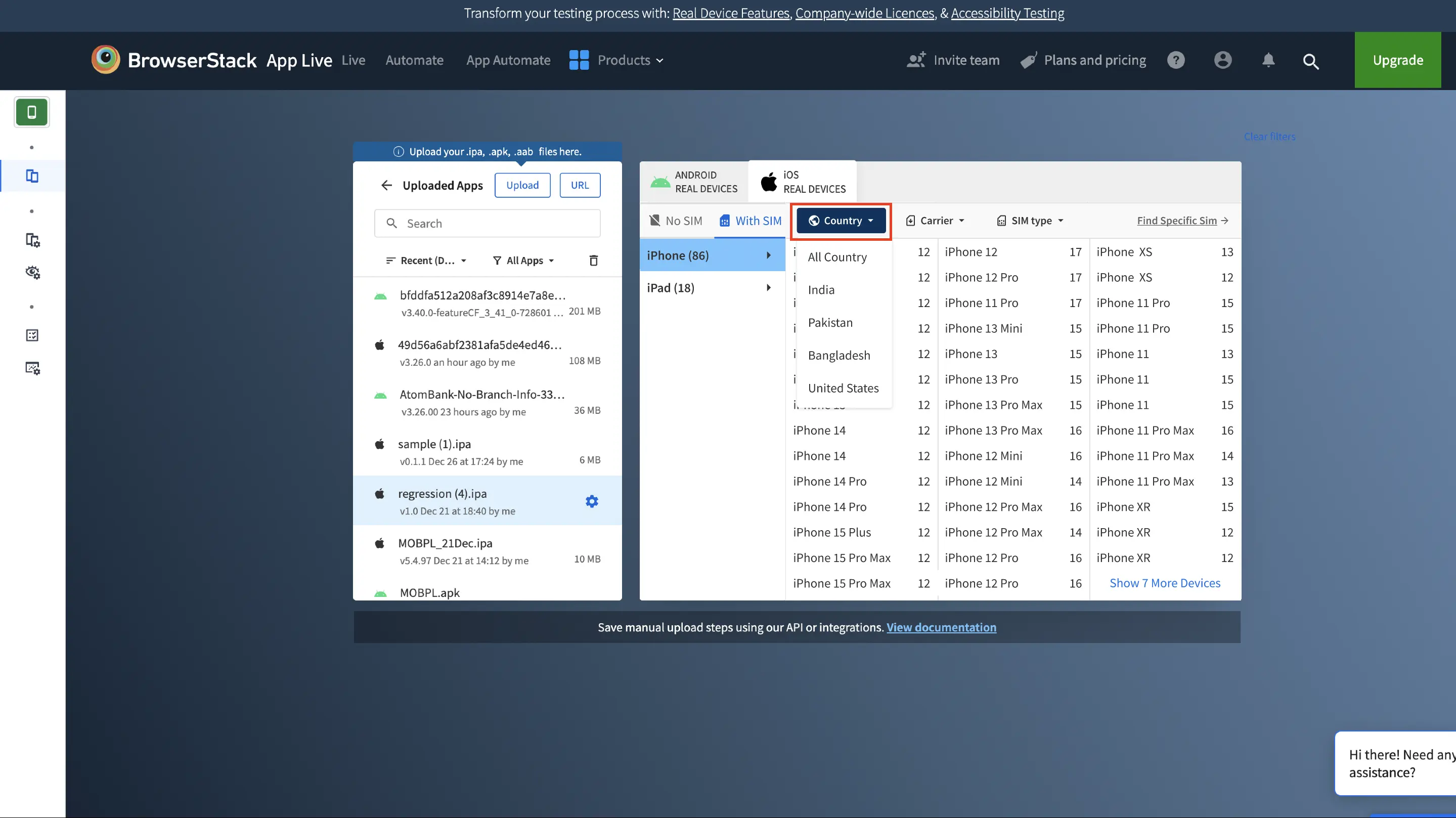Image resolution: width=1456 pixels, height=818 pixels.
Task: Click the app Search input field
Action: coord(487,223)
